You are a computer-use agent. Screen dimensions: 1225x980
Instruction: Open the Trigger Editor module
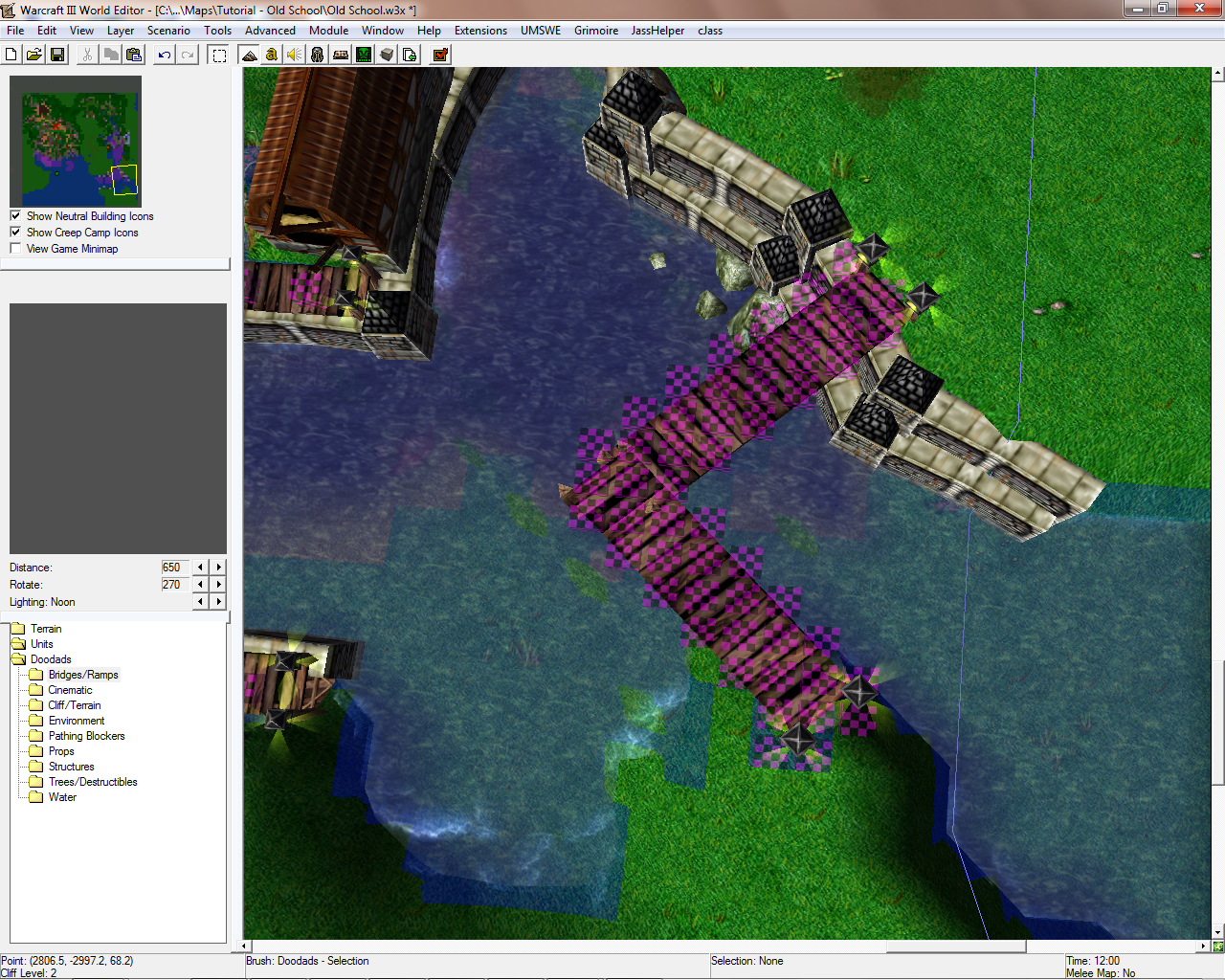pyautogui.click(x=272, y=55)
